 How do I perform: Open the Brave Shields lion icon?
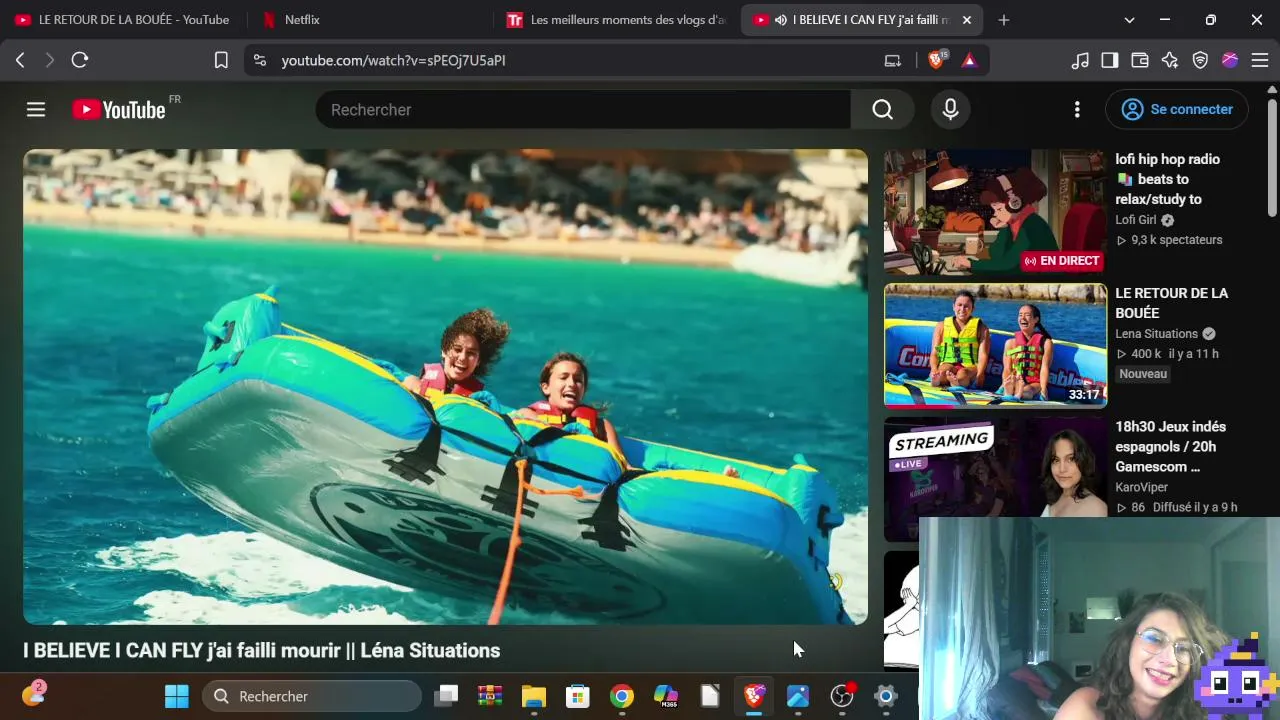coord(937,60)
